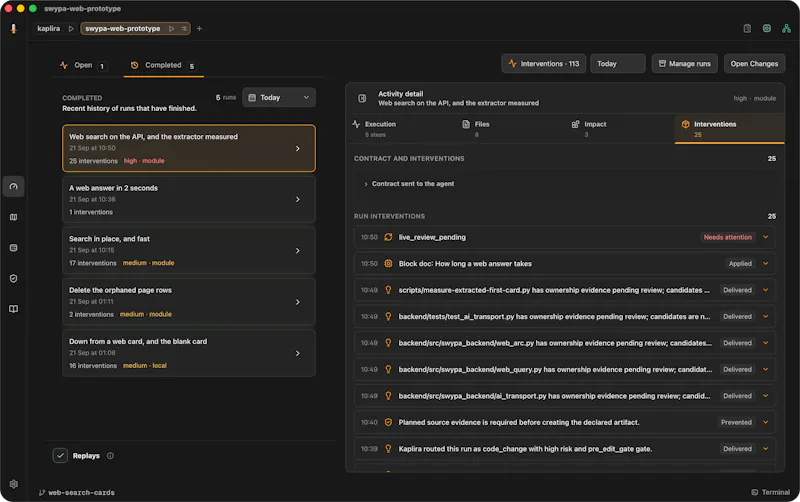800x502 pixels.
Task: Open the settings gear at bottom left
Action: coord(14,484)
